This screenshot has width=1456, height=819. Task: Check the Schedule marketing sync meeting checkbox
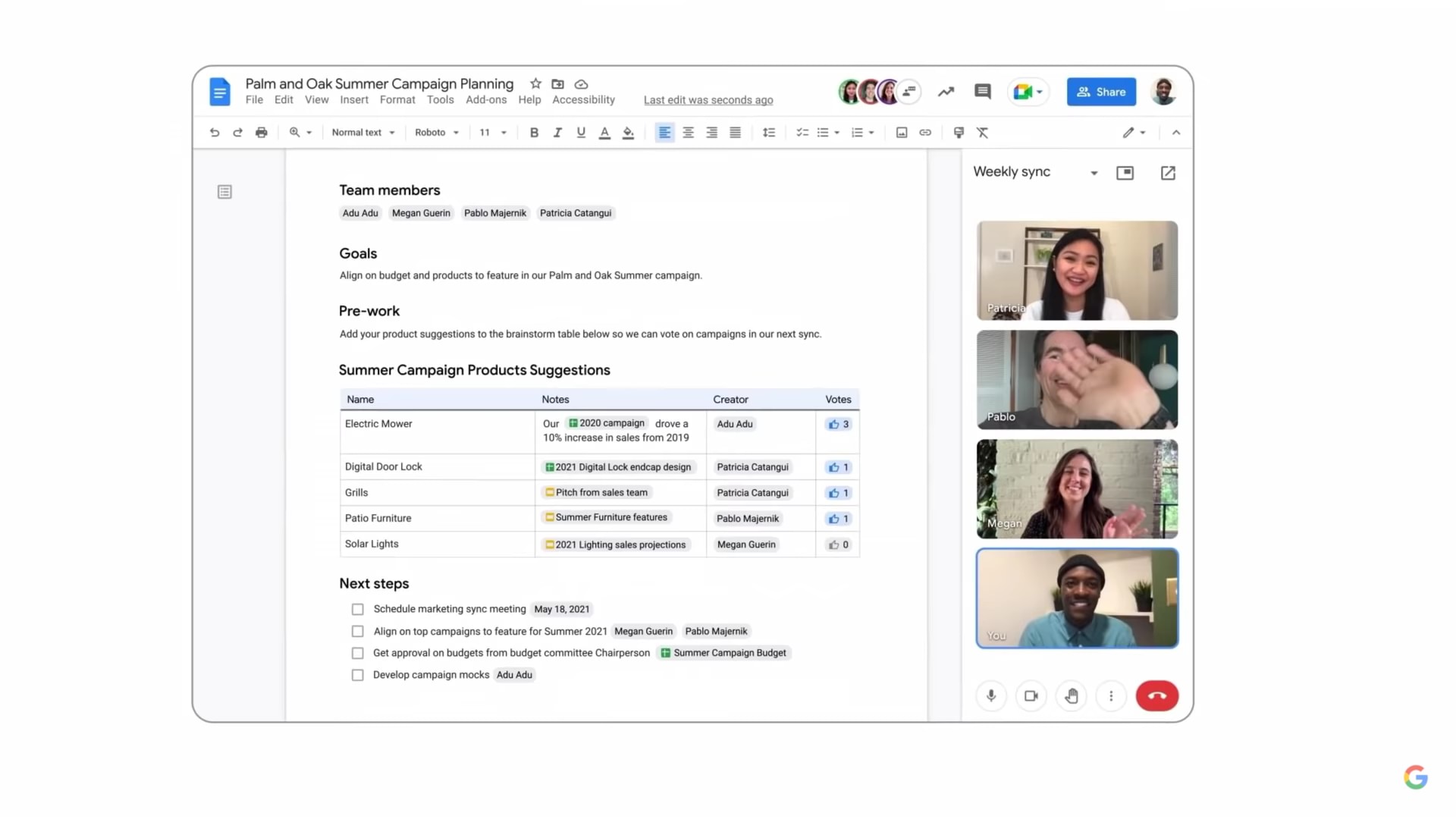[357, 609]
